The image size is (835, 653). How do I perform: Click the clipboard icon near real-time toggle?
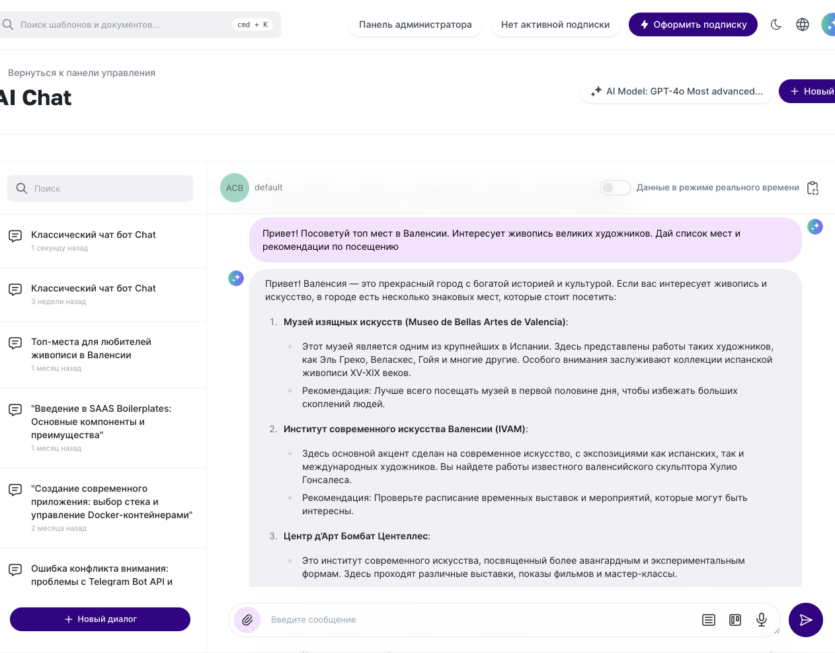pos(813,188)
